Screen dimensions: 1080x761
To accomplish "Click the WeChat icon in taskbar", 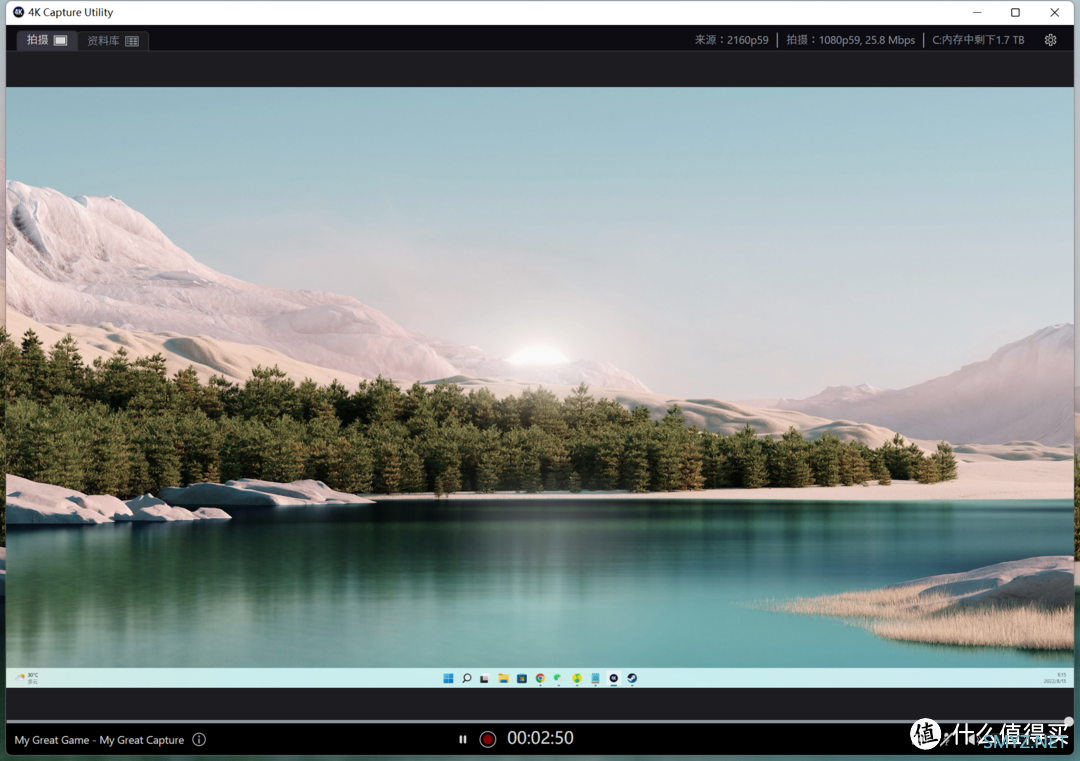I will click(x=558, y=678).
